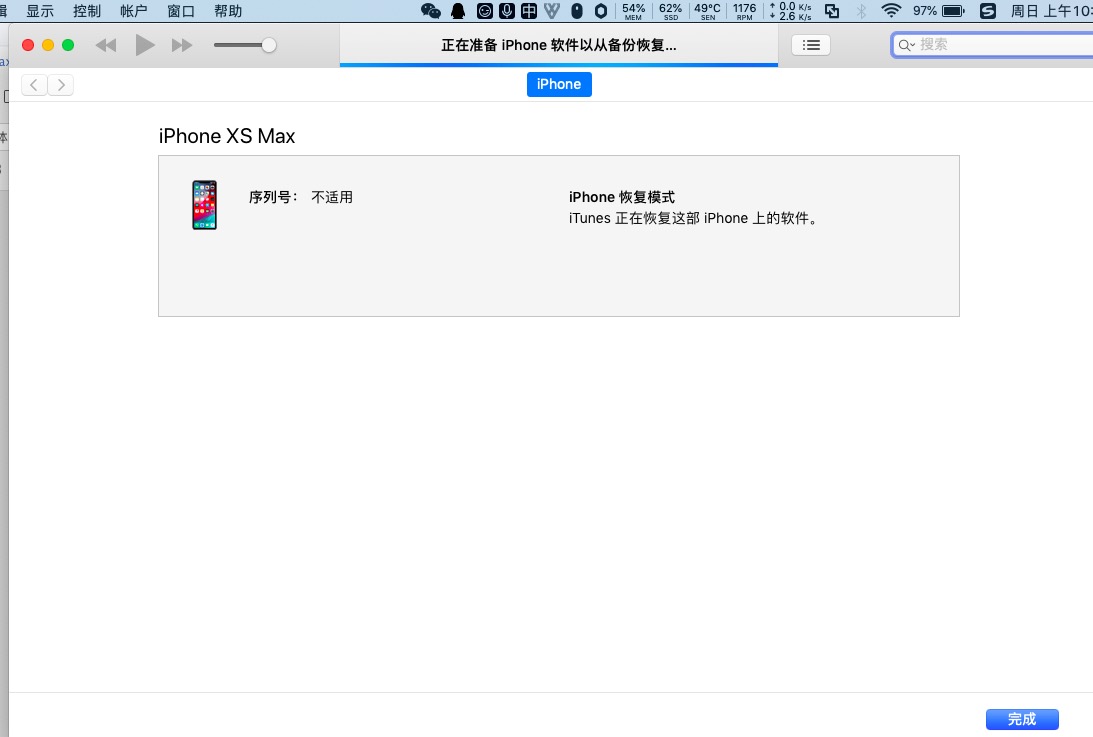
Task: Click the Bluetooth menu bar icon
Action: [x=862, y=11]
